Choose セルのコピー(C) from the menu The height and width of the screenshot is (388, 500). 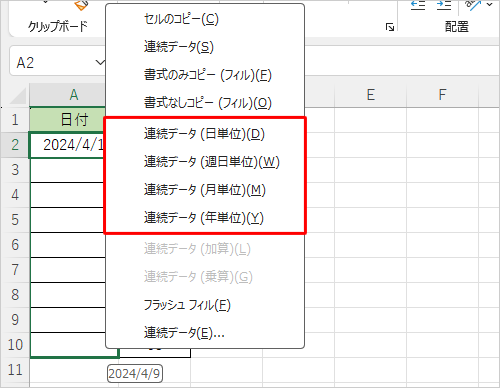point(205,19)
